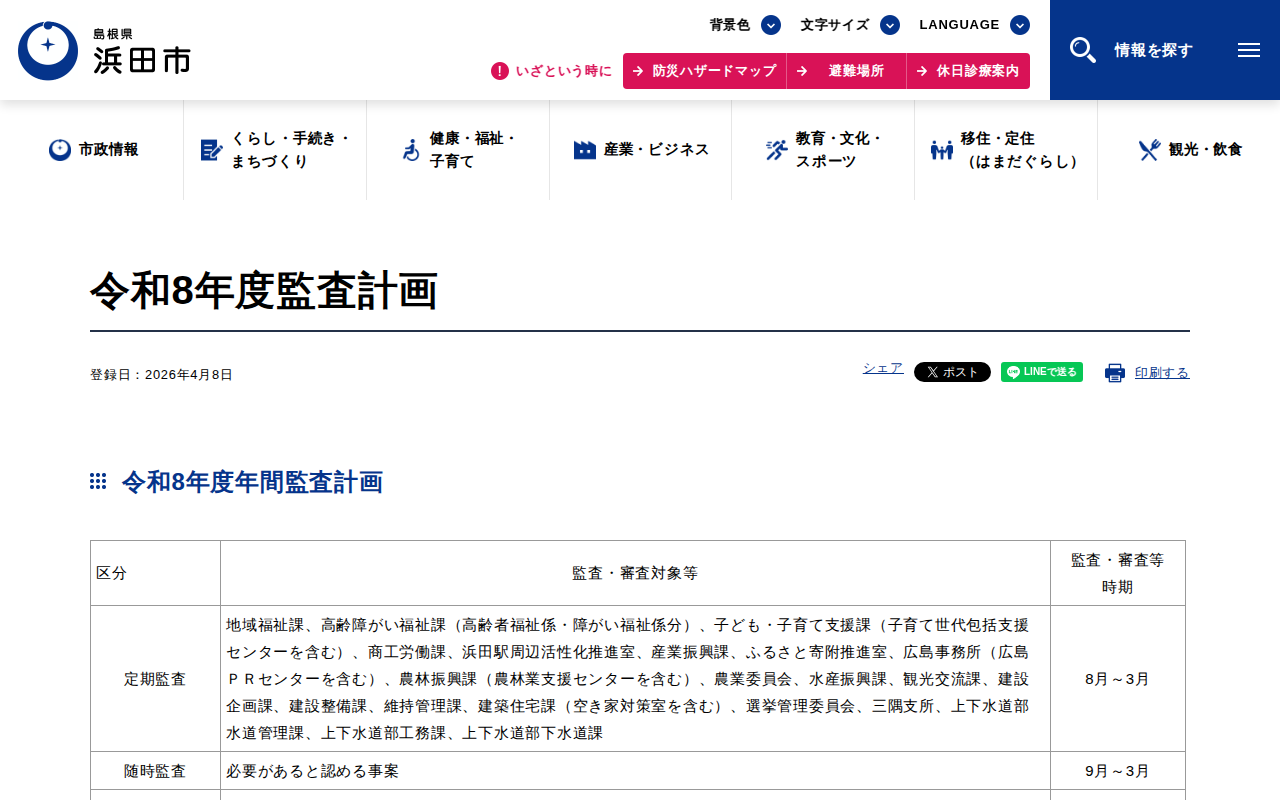The height and width of the screenshot is (800, 1280).
Task: Click the 監査・審査等時期 table header
Action: point(1117,573)
